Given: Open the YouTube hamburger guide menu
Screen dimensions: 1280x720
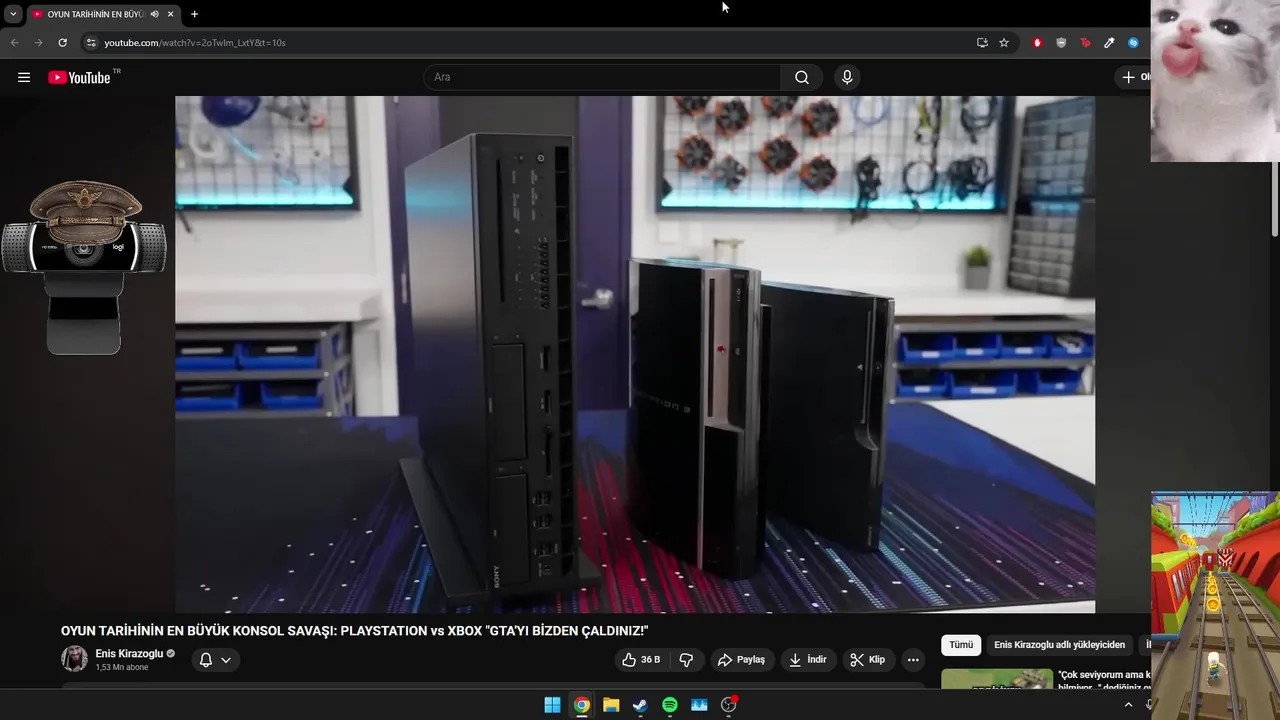Looking at the screenshot, I should 24,77.
